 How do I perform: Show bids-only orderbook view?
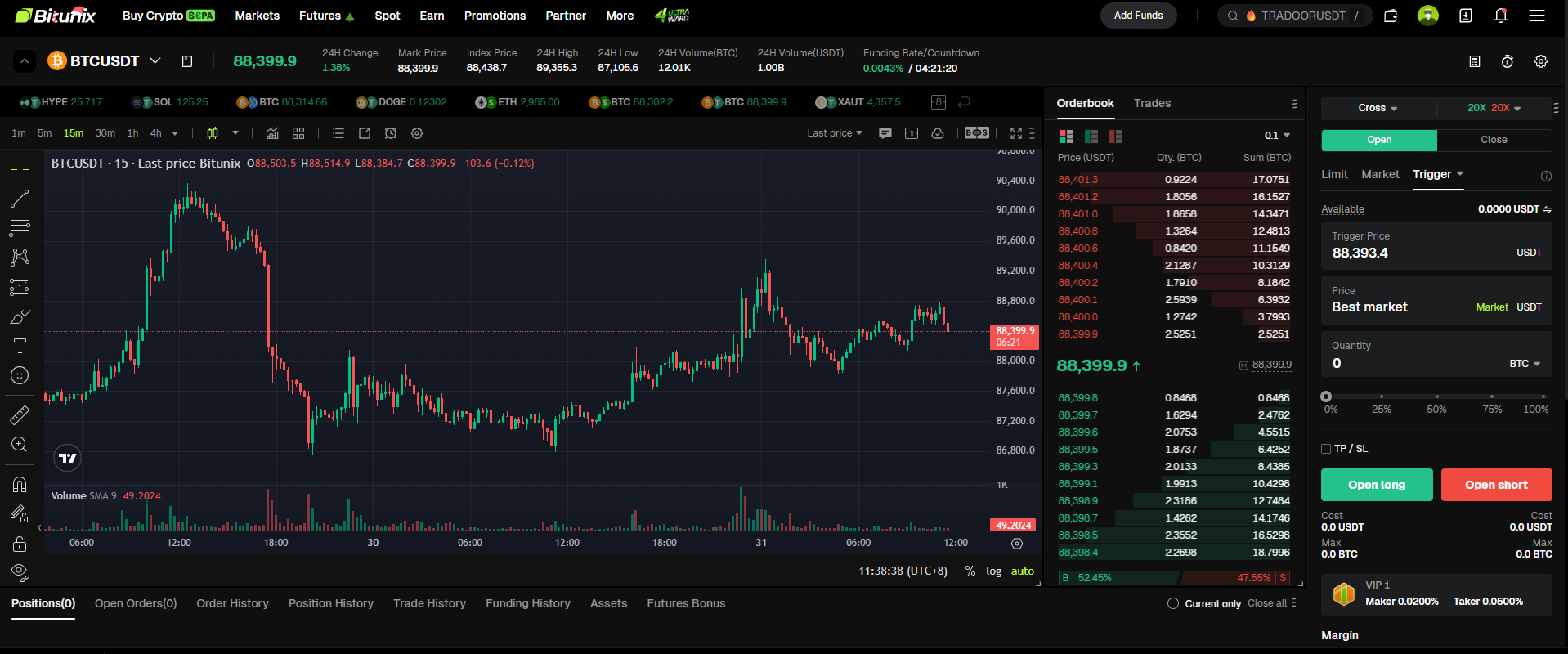1091,137
